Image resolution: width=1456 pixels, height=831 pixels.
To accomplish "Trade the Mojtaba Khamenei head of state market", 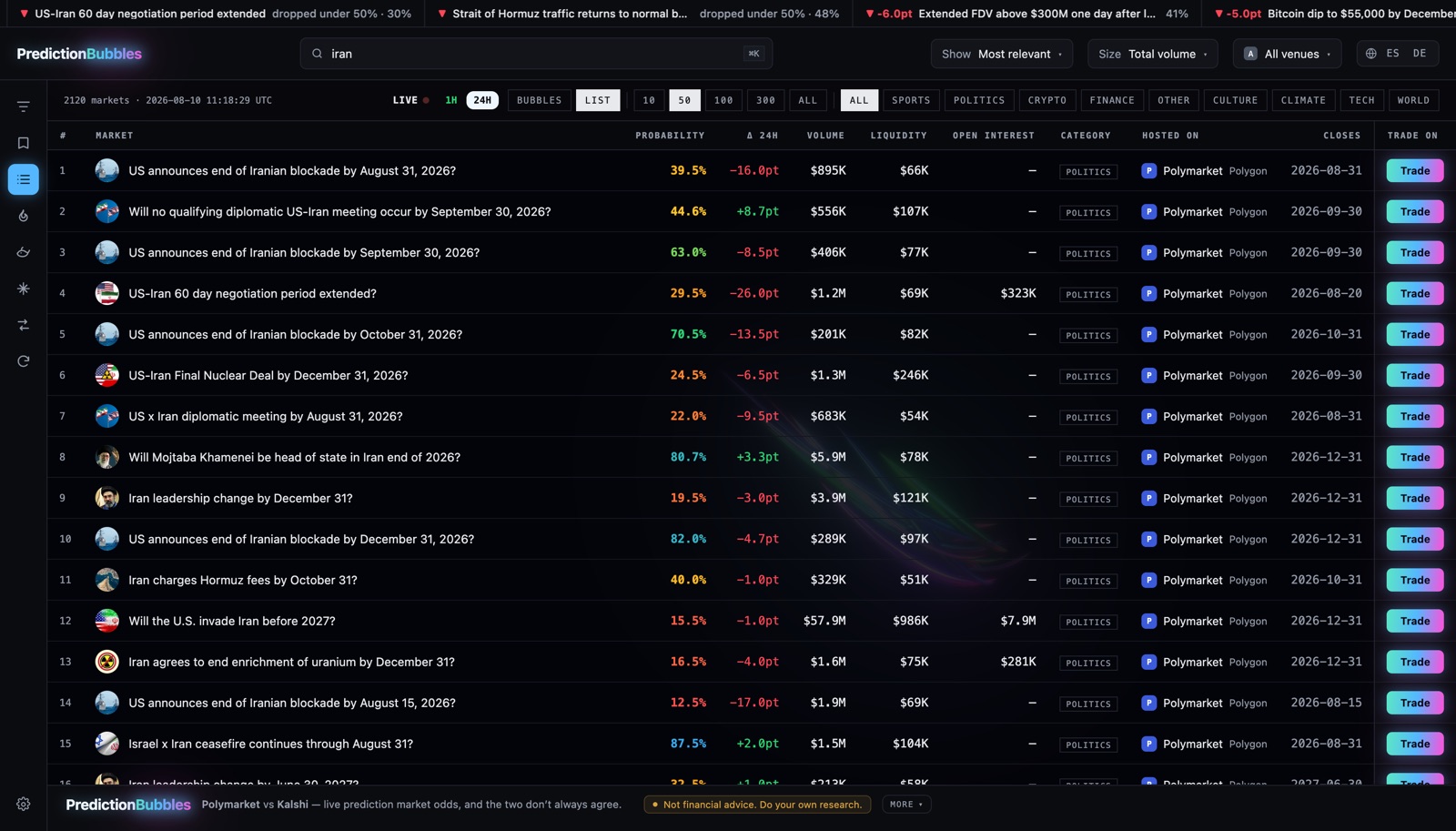I will 1415,457.
